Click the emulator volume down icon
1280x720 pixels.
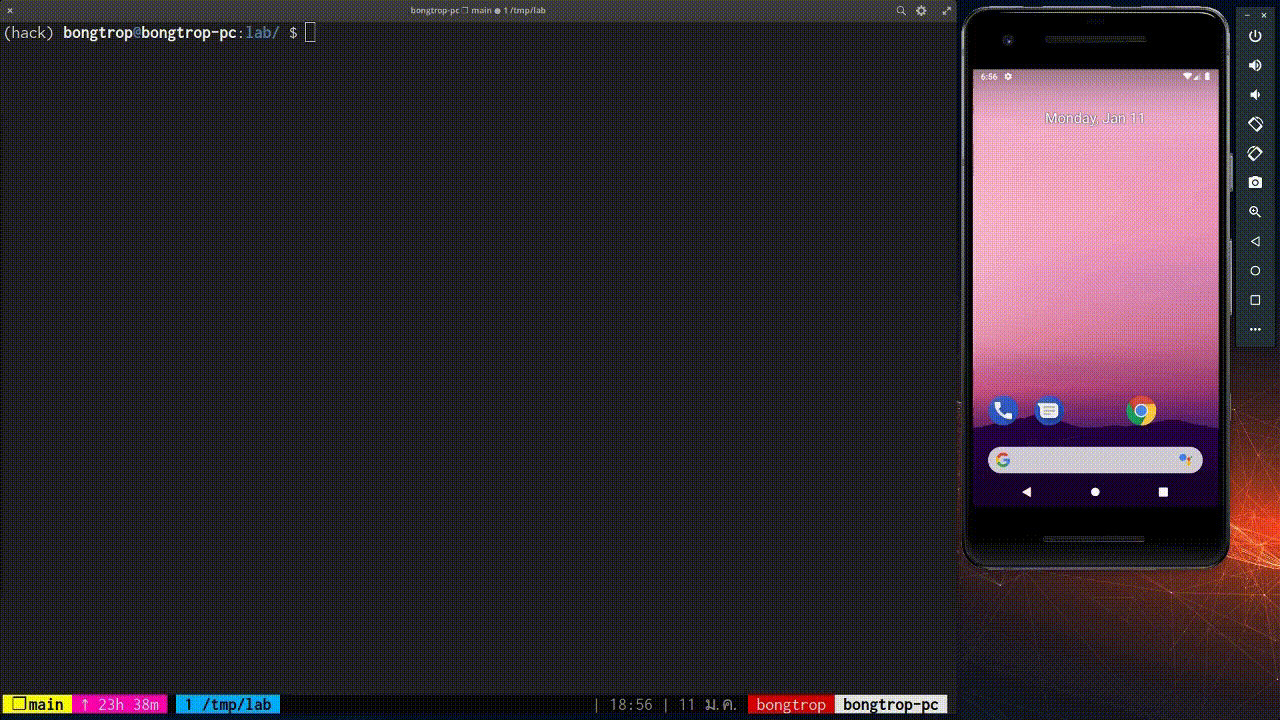(1255, 95)
